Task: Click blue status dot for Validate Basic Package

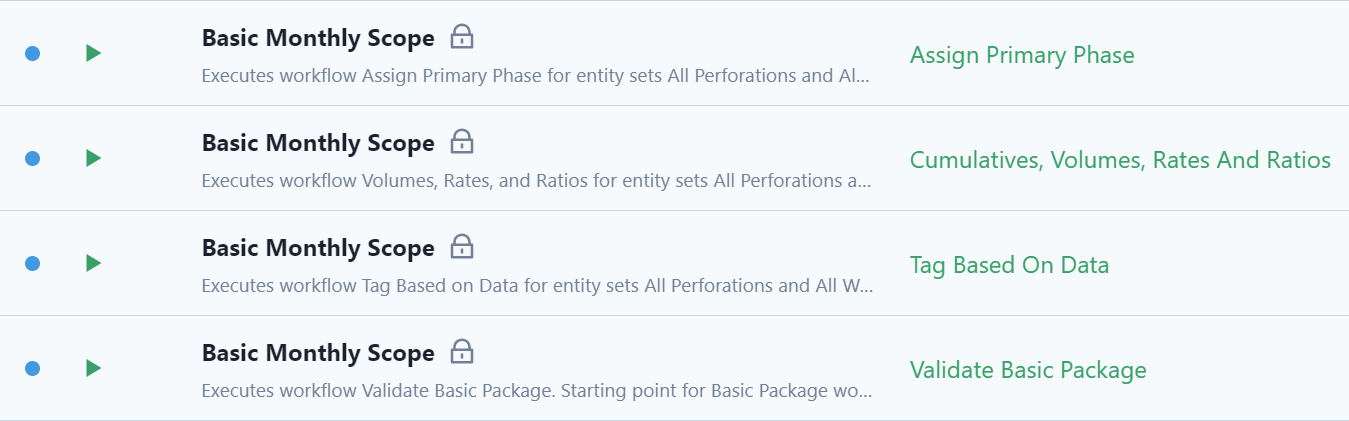Action: click(32, 368)
